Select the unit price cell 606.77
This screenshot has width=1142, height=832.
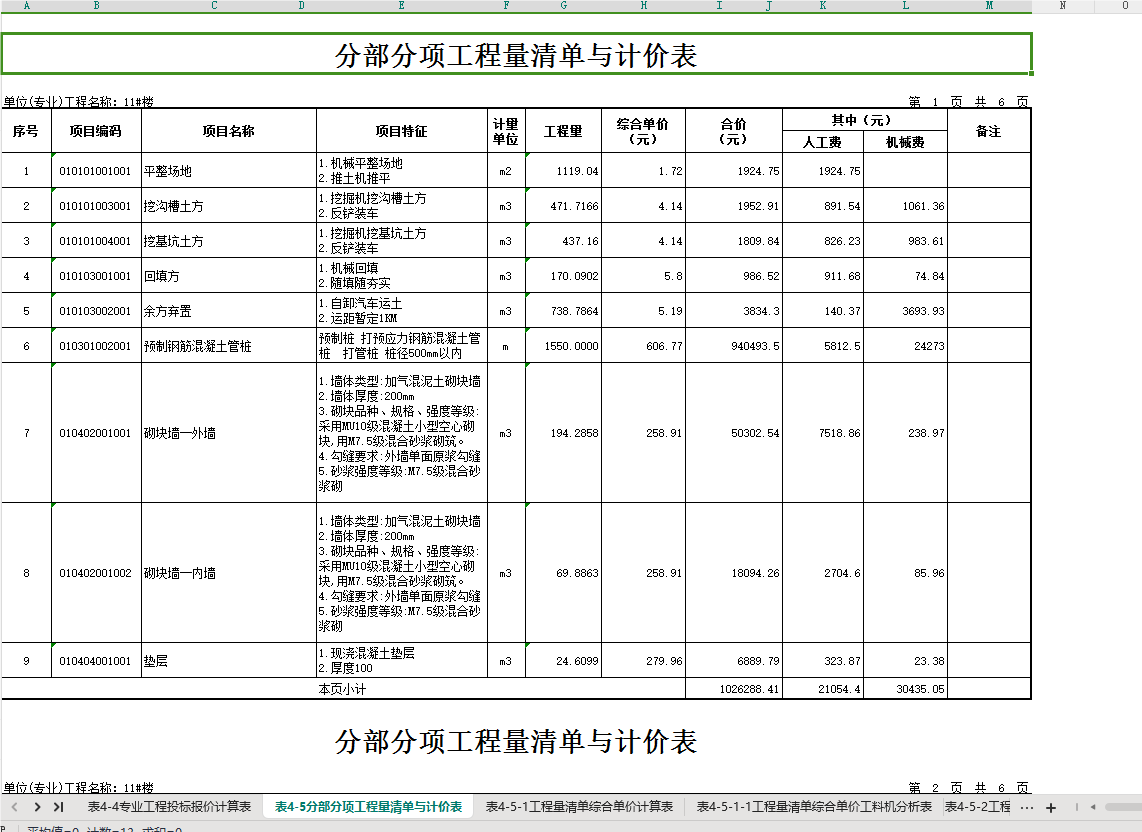pyautogui.click(x=643, y=346)
